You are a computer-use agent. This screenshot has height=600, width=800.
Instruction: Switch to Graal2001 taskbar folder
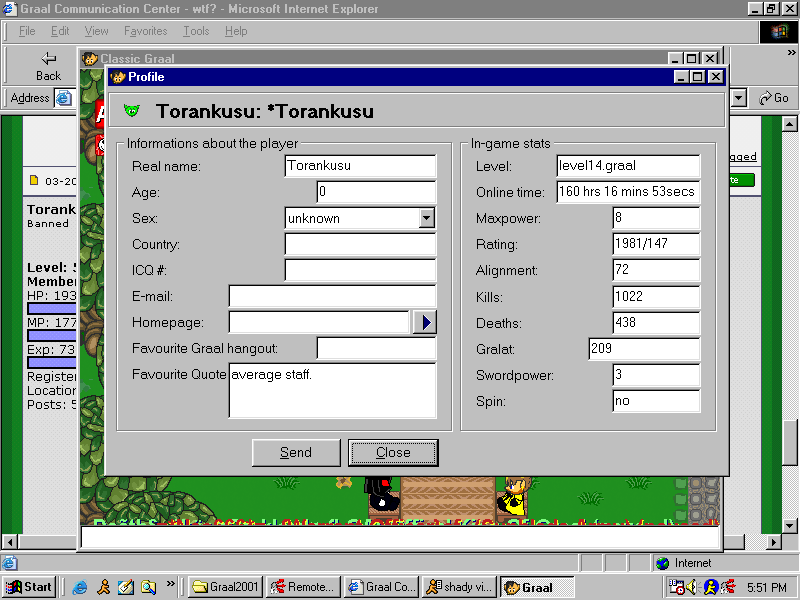226,587
